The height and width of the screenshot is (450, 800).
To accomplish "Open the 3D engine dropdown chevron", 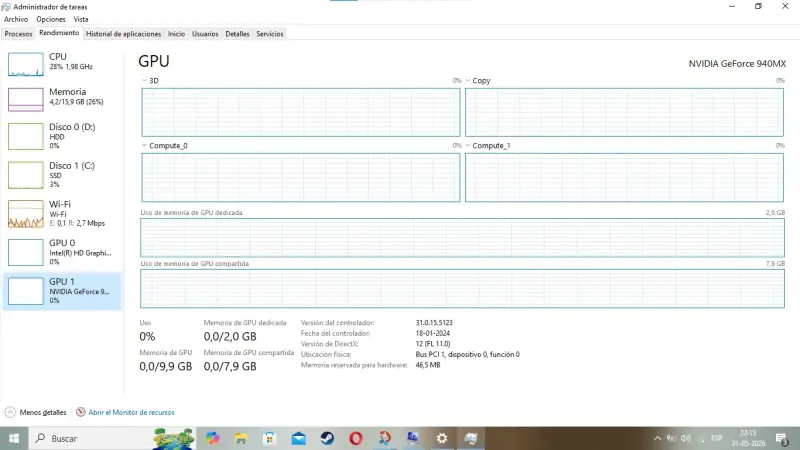I will tap(144, 81).
